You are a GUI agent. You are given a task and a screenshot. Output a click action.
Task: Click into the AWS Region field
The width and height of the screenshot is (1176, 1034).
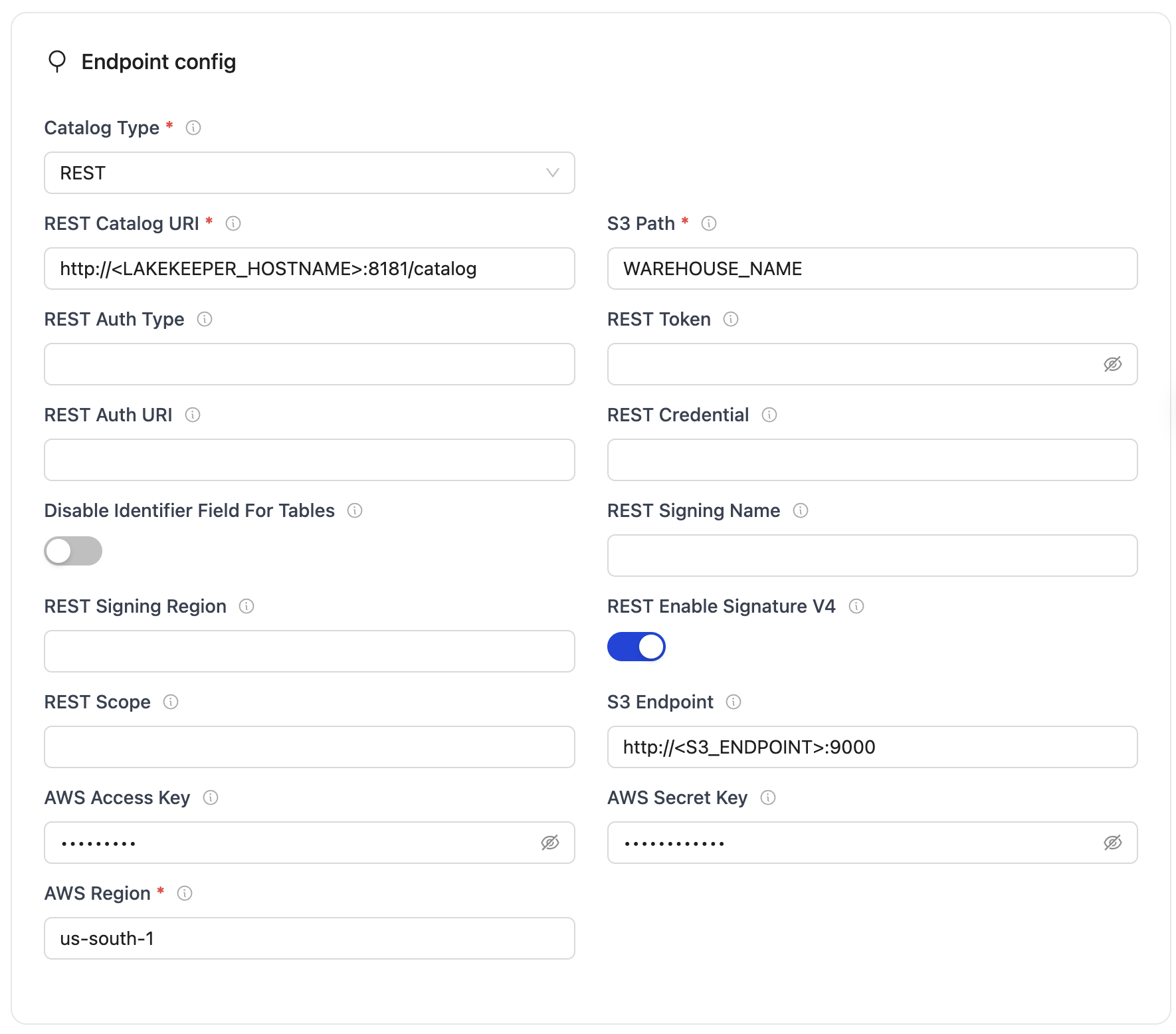(309, 938)
